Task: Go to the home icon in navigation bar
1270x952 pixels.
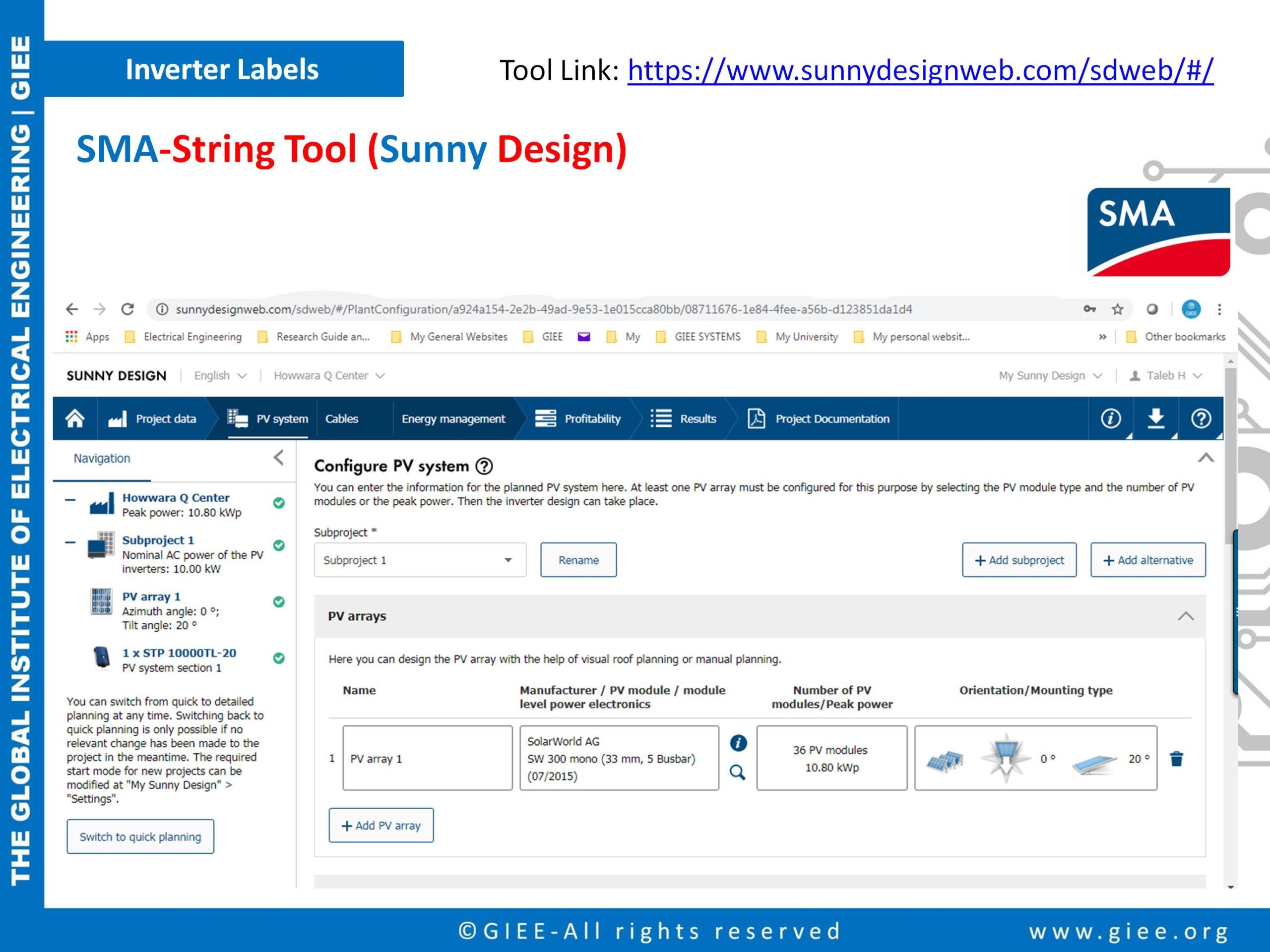Action: [x=75, y=418]
